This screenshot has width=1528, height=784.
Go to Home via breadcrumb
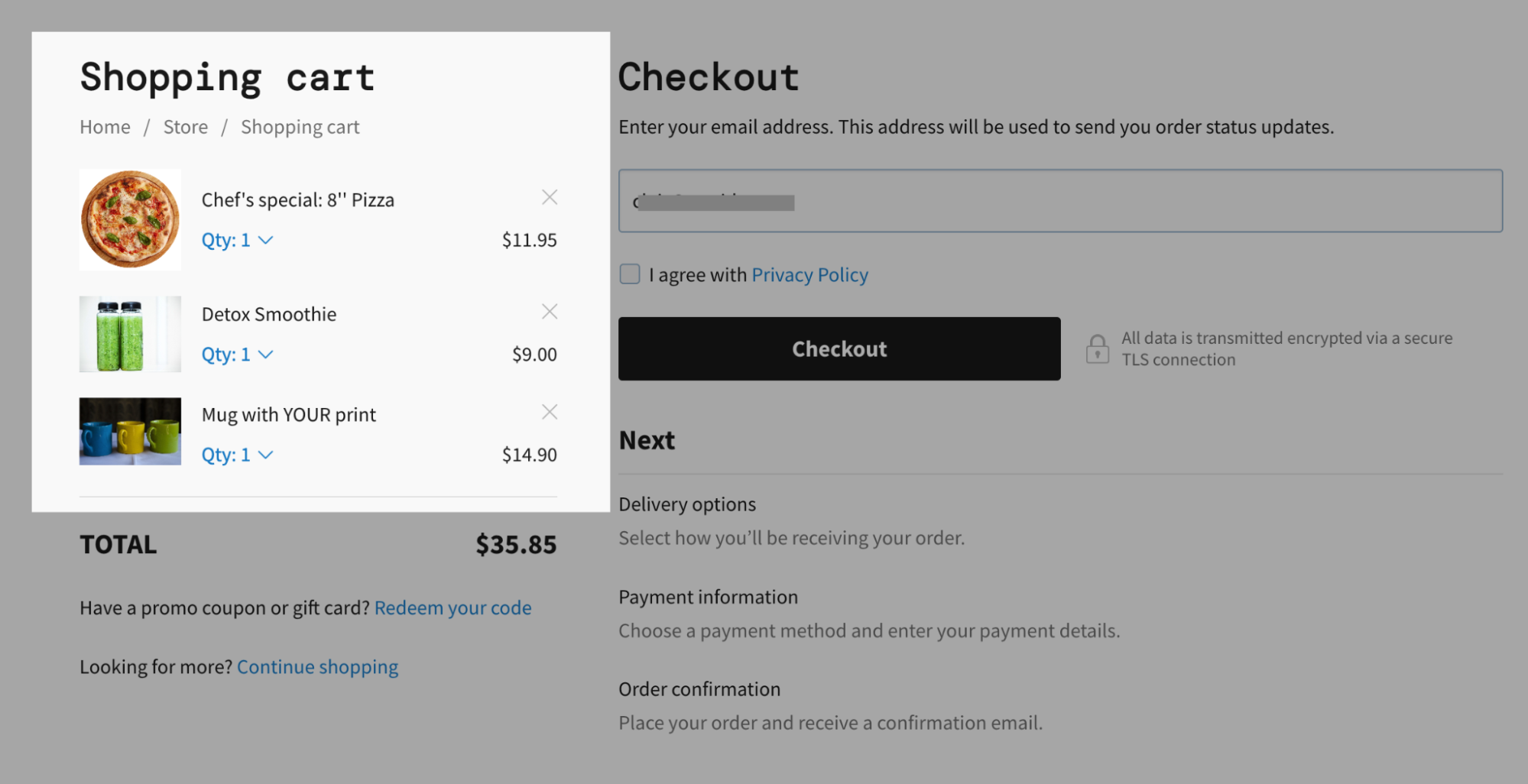tap(105, 127)
